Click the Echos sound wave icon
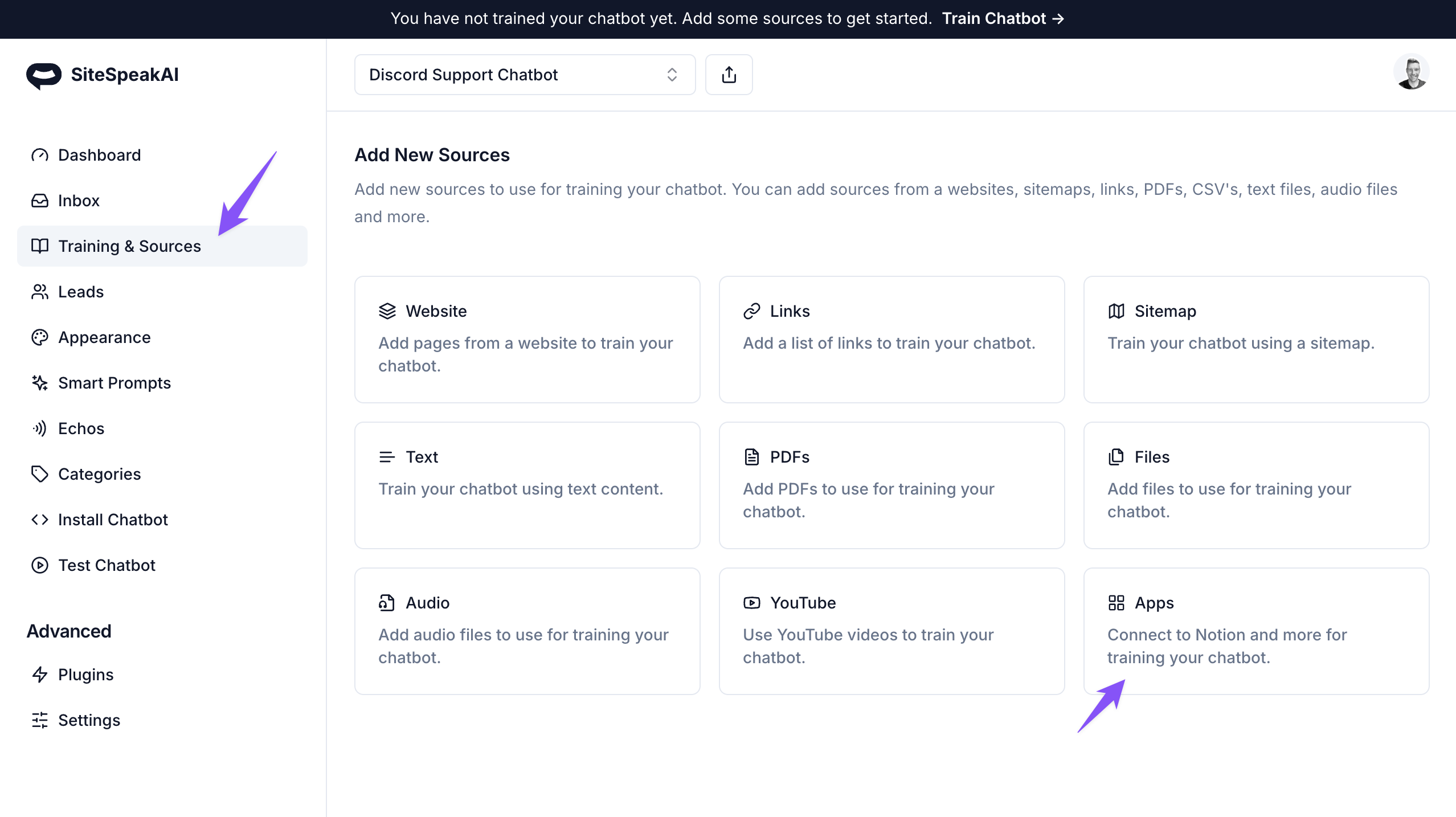This screenshot has height=817, width=1456. [x=39, y=428]
